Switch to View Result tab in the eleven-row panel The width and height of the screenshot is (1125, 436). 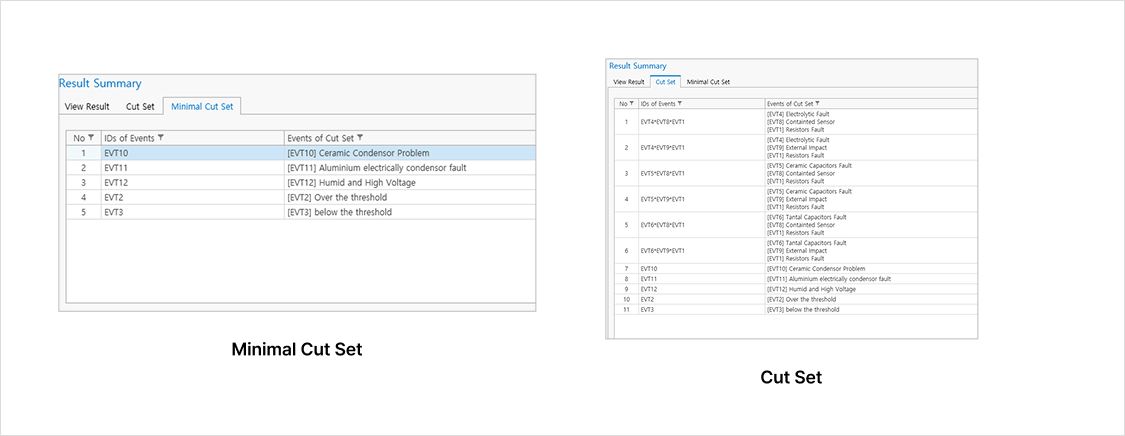(628, 81)
